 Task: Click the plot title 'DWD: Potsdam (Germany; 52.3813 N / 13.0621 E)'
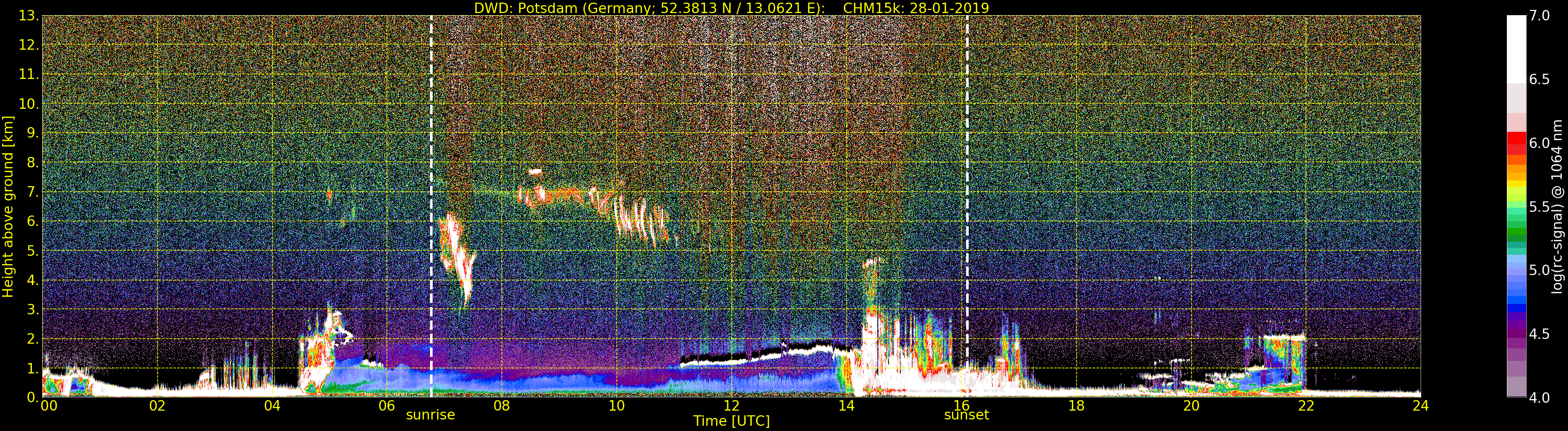point(649,8)
